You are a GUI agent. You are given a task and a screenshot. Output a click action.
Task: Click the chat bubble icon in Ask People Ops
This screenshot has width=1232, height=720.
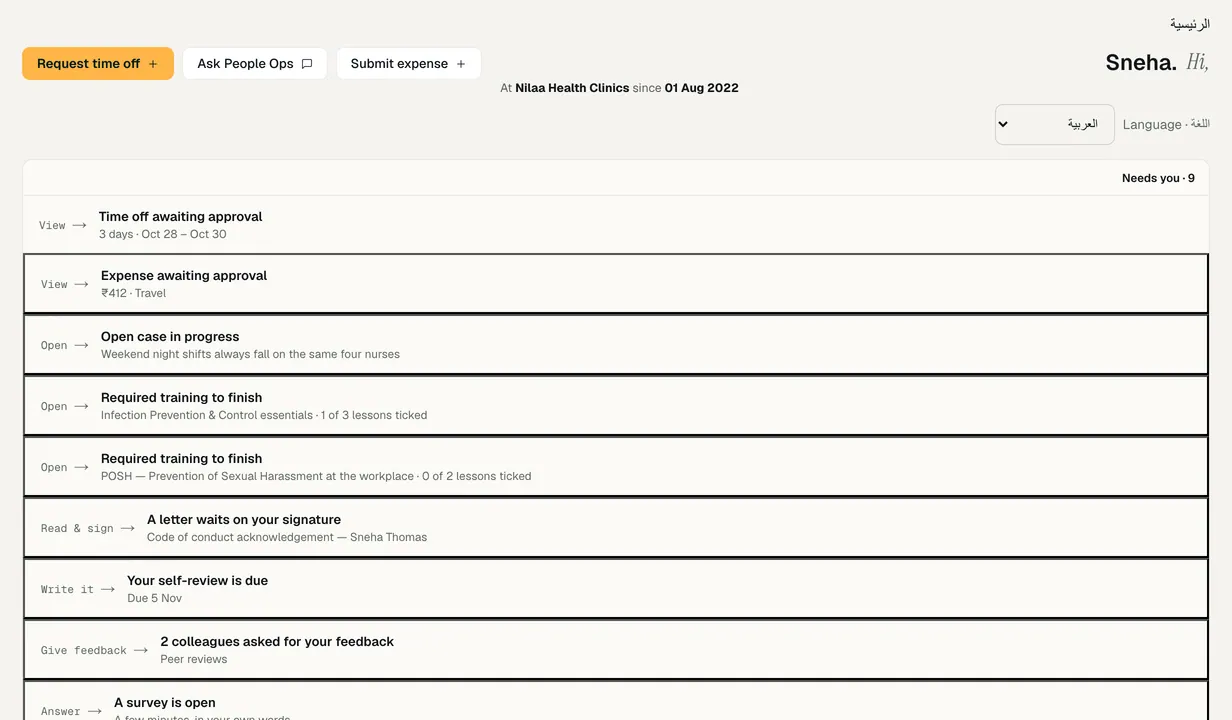pos(307,64)
